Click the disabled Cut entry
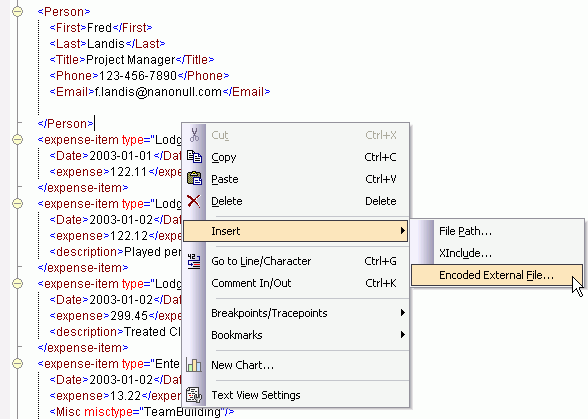Viewport: 588px width, 419px height. coord(296,135)
